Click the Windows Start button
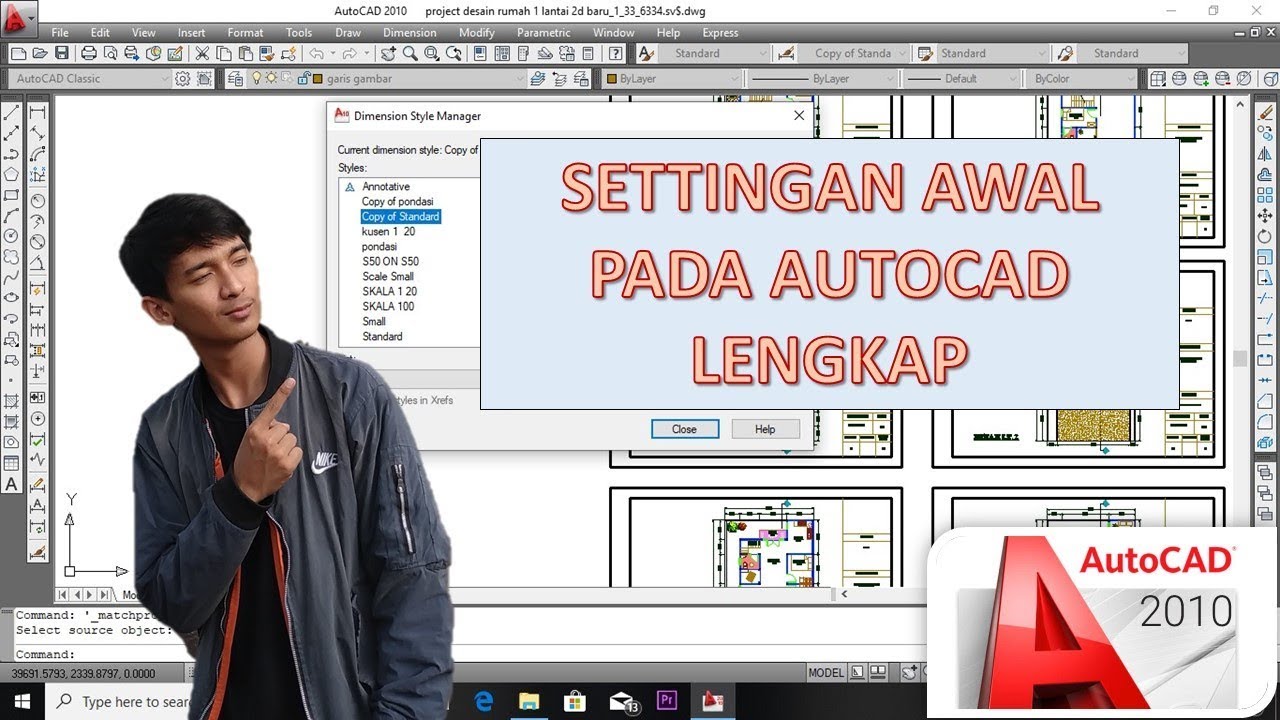The height and width of the screenshot is (720, 1280). click(22, 701)
